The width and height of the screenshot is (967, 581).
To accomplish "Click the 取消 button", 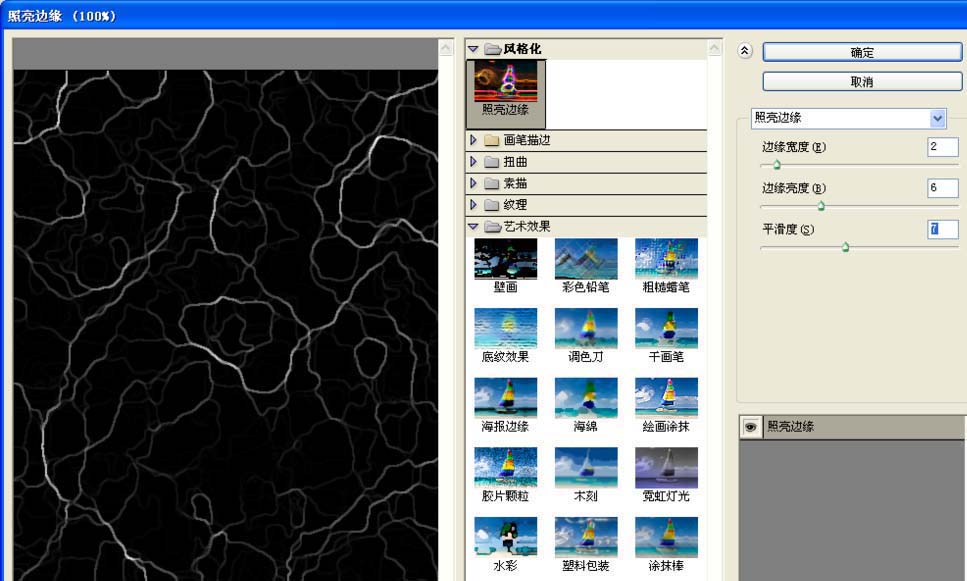I will tap(862, 81).
